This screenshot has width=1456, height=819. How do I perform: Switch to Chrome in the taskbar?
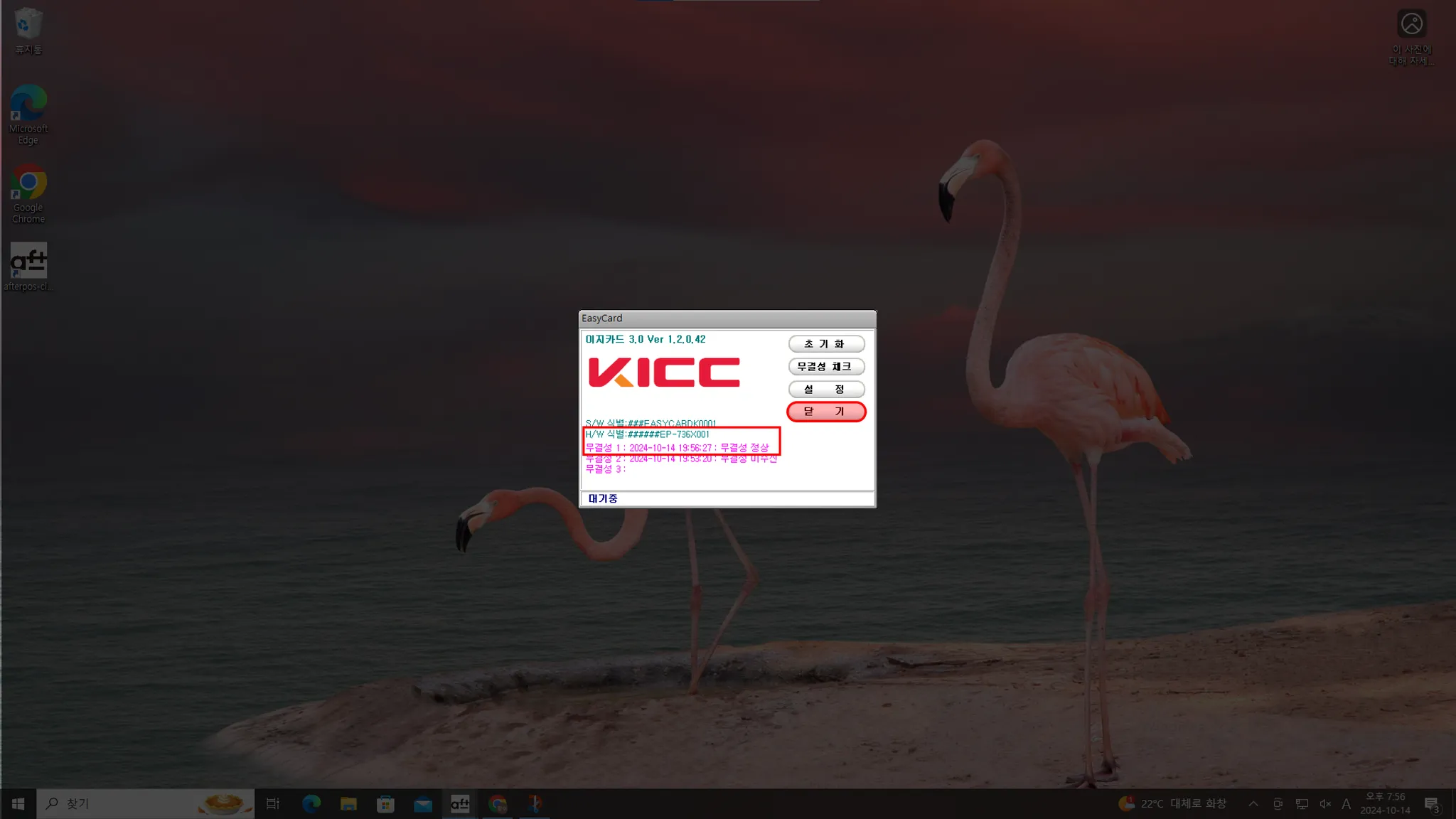coord(498,804)
